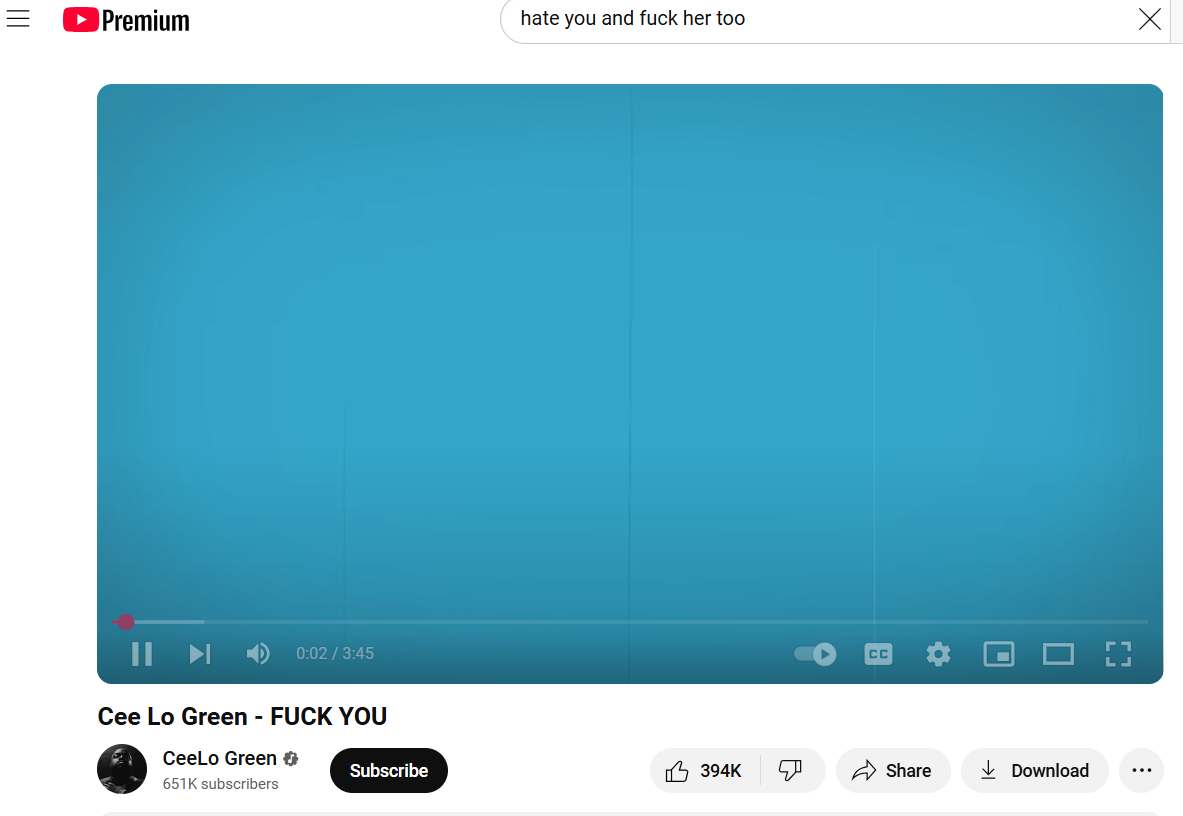Click the video title Cee Lo Green - FUCK YOU
Viewport: 1183px width, 816px height.
tap(242, 716)
